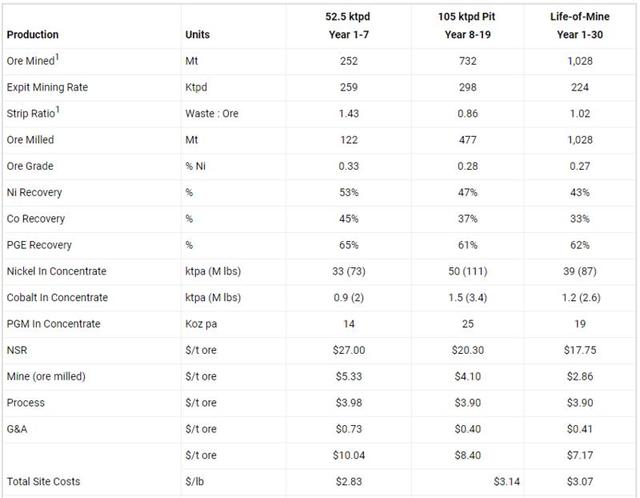Click the 52.5 ktpd Year 1-7 header
This screenshot has width=640, height=498.
pos(348,25)
